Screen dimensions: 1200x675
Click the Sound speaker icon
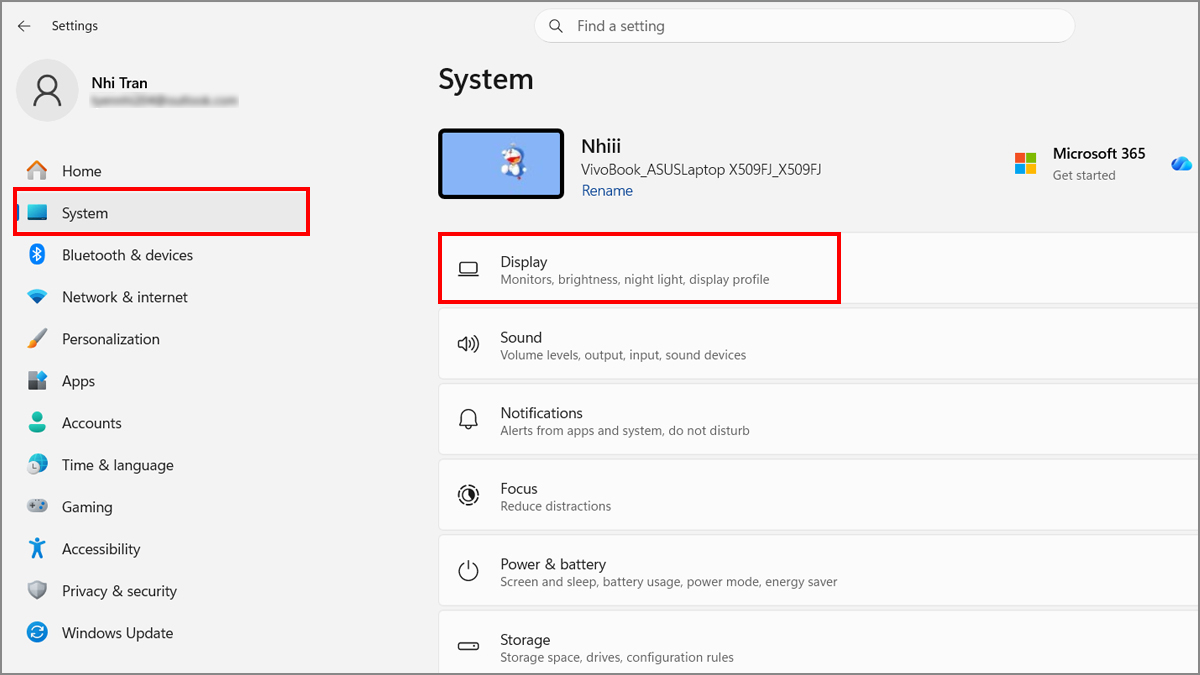click(x=468, y=345)
